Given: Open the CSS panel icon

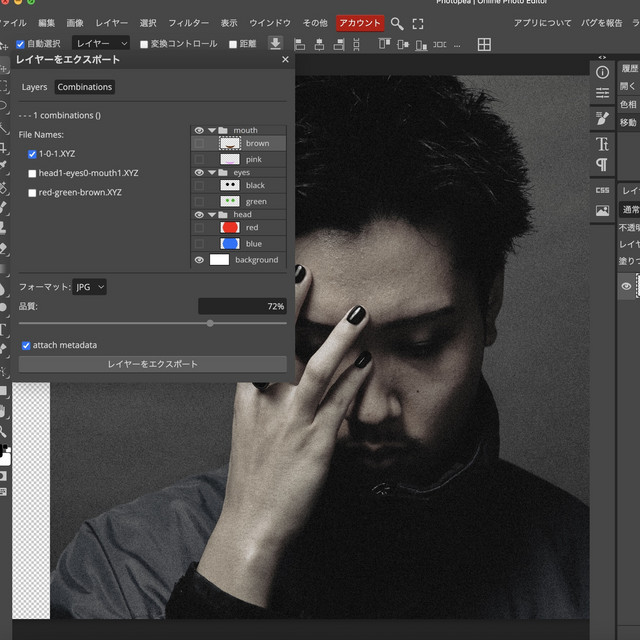Looking at the screenshot, I should 602,190.
